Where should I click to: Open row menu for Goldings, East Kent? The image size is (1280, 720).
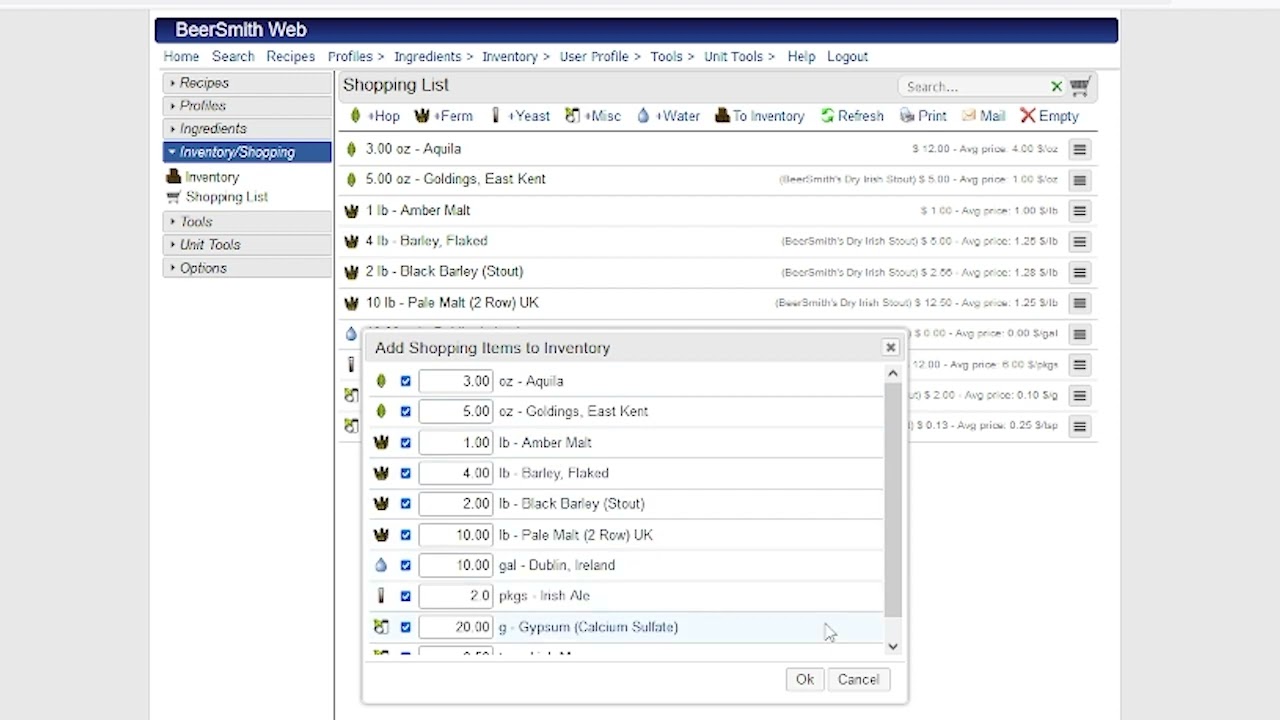1079,180
